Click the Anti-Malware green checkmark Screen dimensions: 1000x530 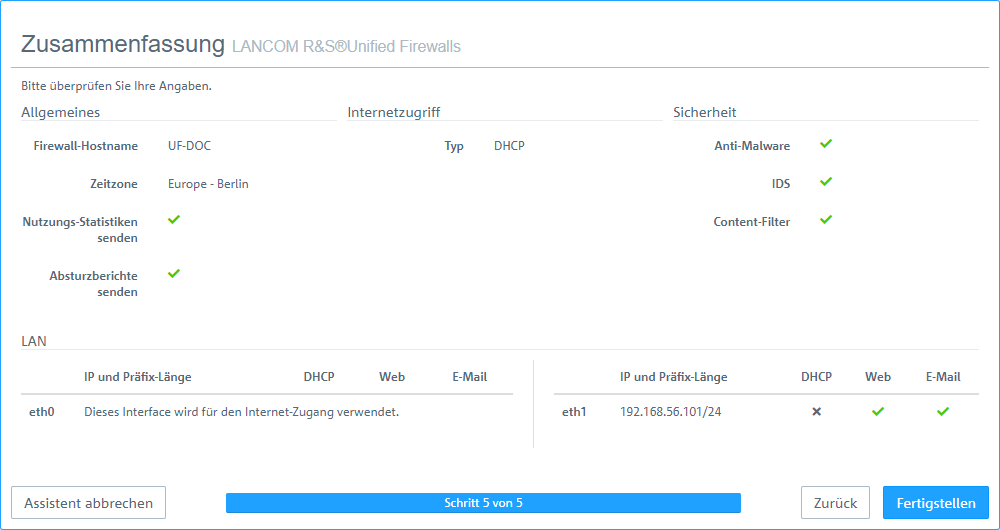pyautogui.click(x=826, y=144)
